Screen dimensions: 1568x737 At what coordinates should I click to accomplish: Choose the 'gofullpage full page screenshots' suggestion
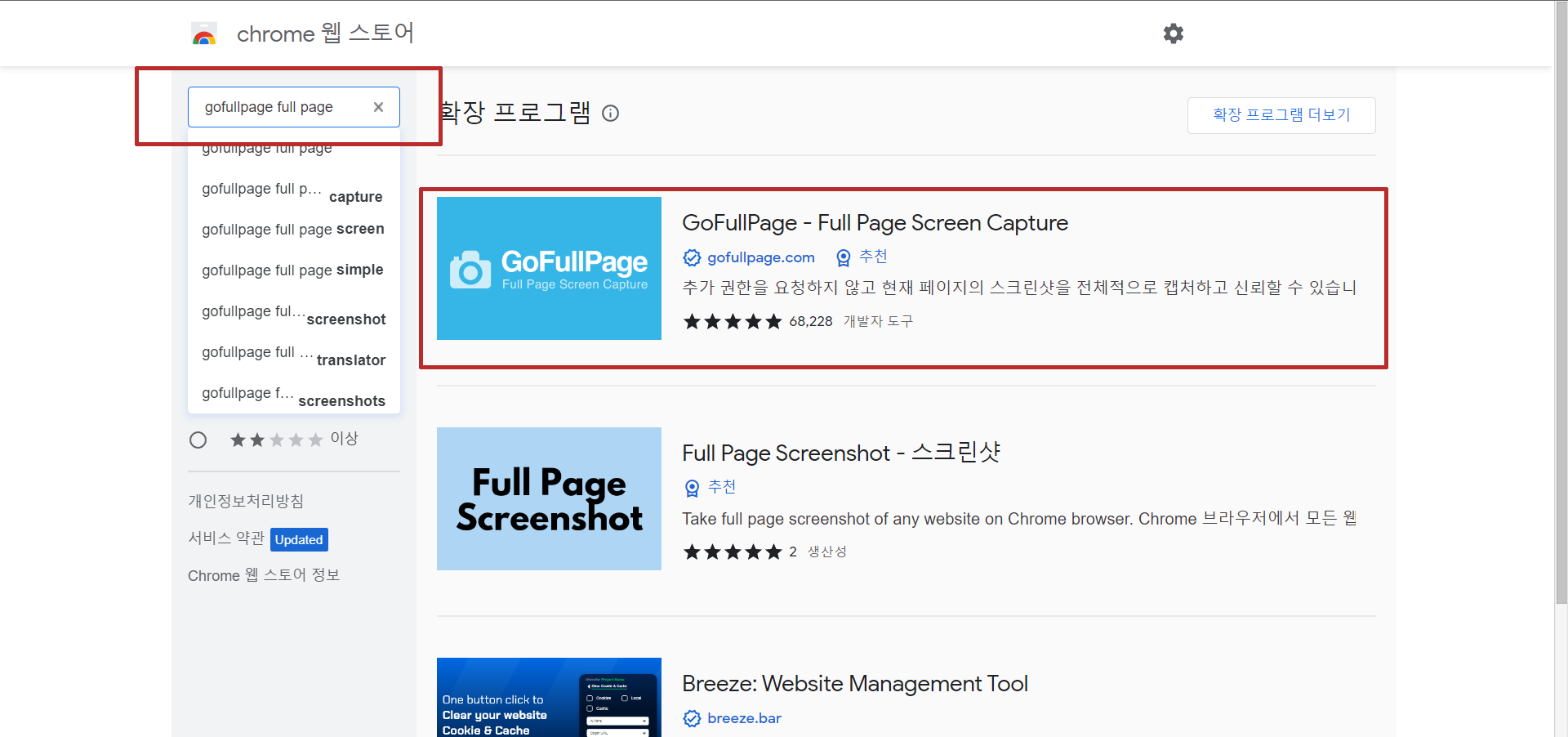pos(293,398)
